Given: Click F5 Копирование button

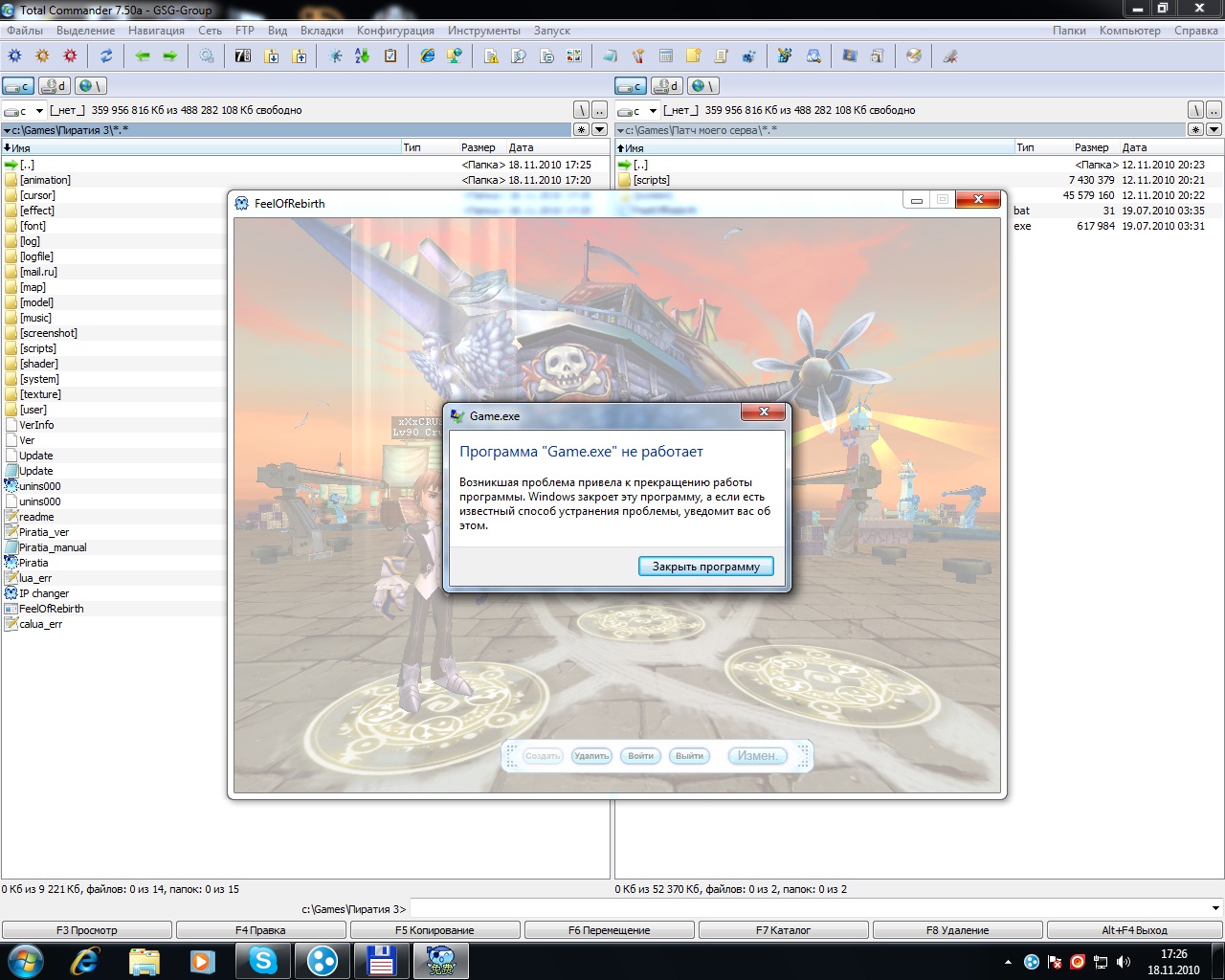Looking at the screenshot, I should 434,930.
